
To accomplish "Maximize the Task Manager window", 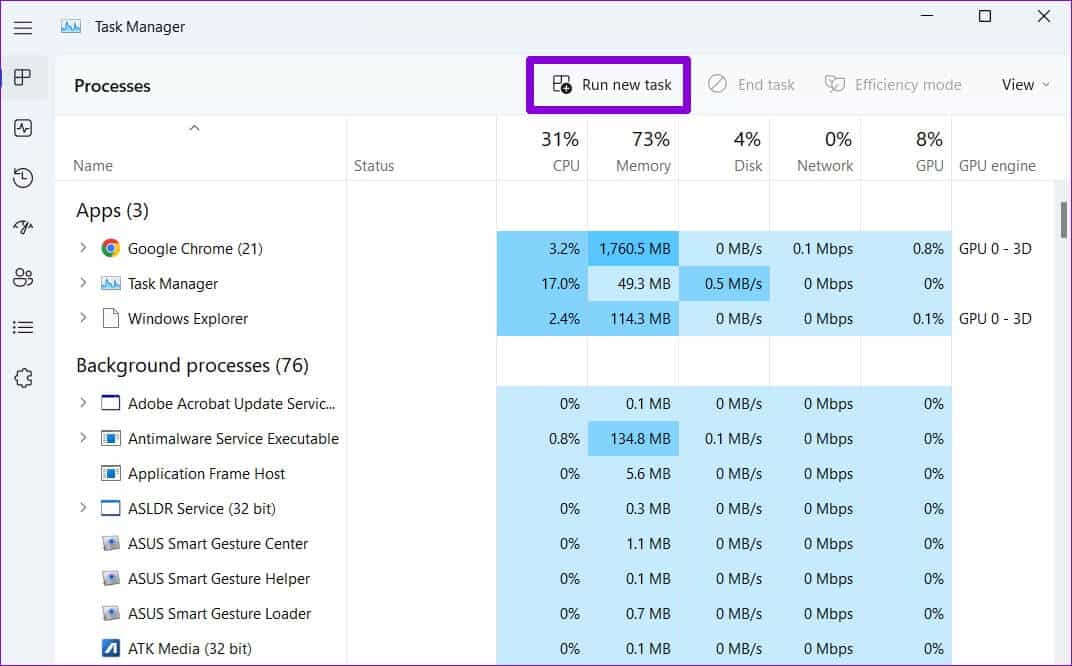I will (984, 16).
